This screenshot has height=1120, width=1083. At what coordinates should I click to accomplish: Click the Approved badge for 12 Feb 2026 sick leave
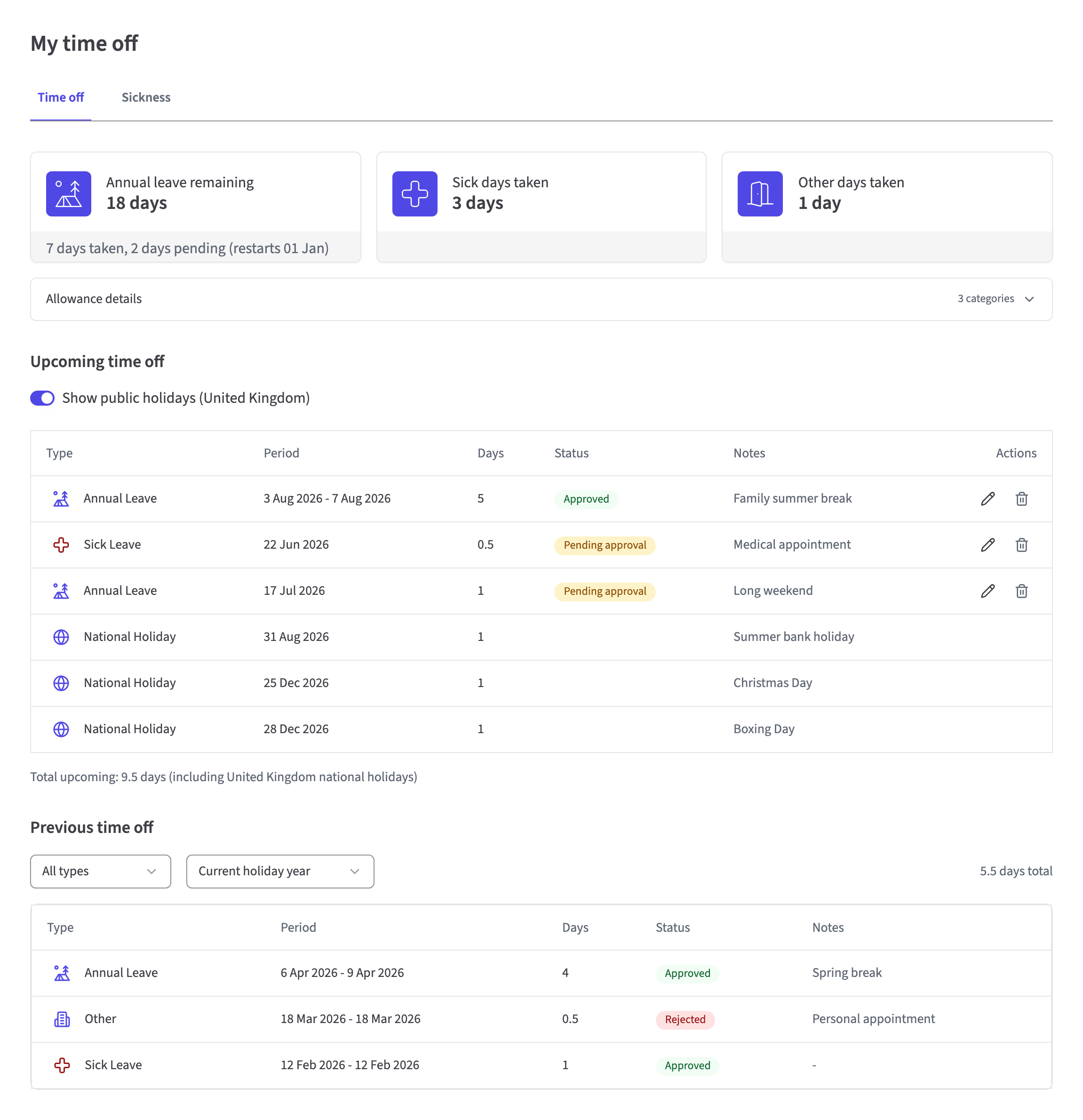point(687,1066)
